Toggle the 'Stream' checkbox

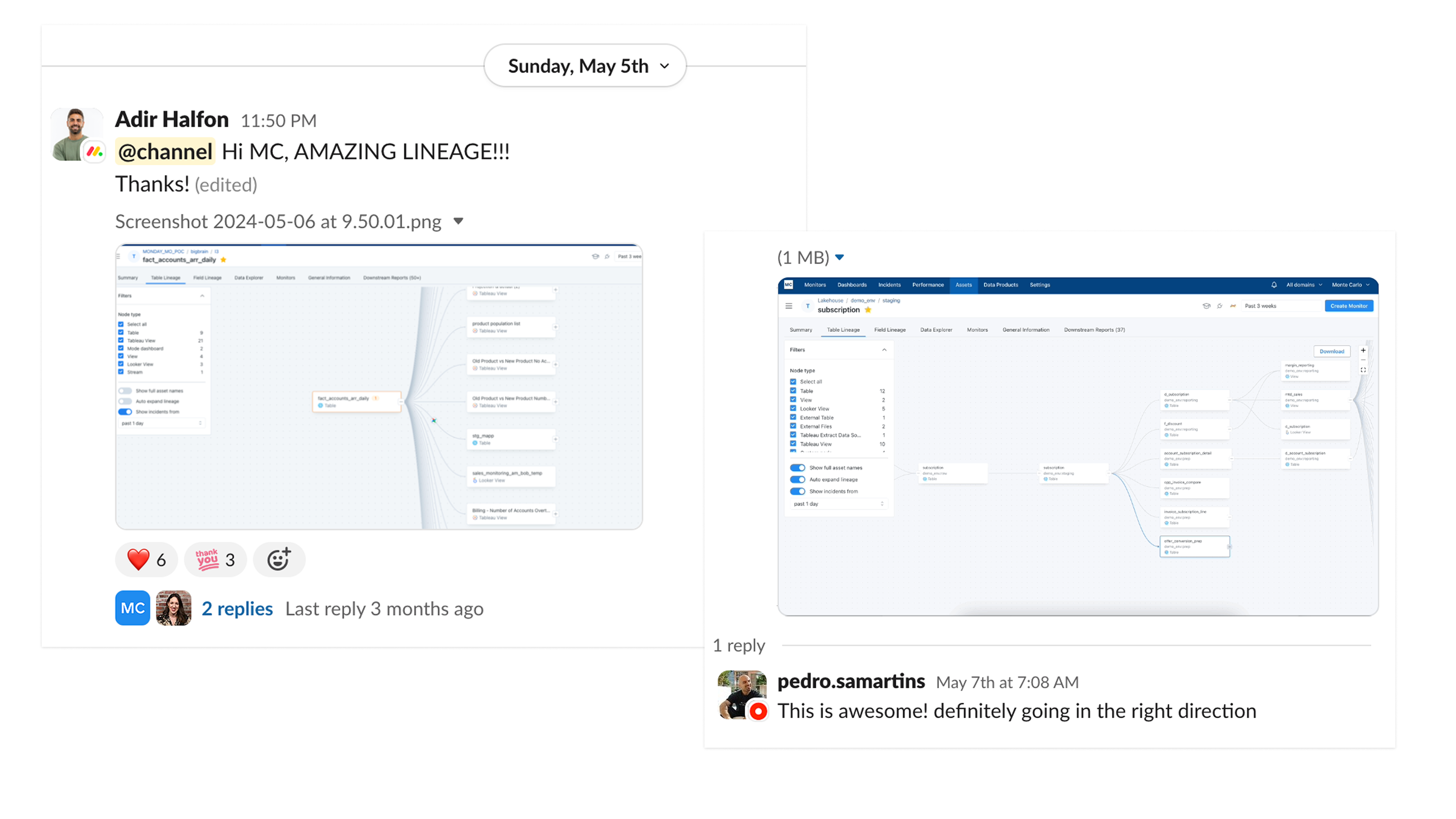pyautogui.click(x=121, y=372)
